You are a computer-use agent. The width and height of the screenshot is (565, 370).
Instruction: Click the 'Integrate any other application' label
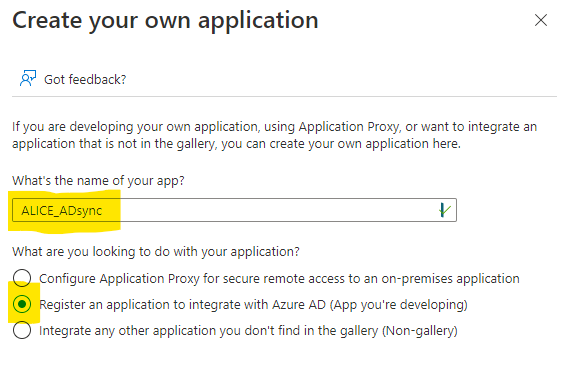click(248, 331)
